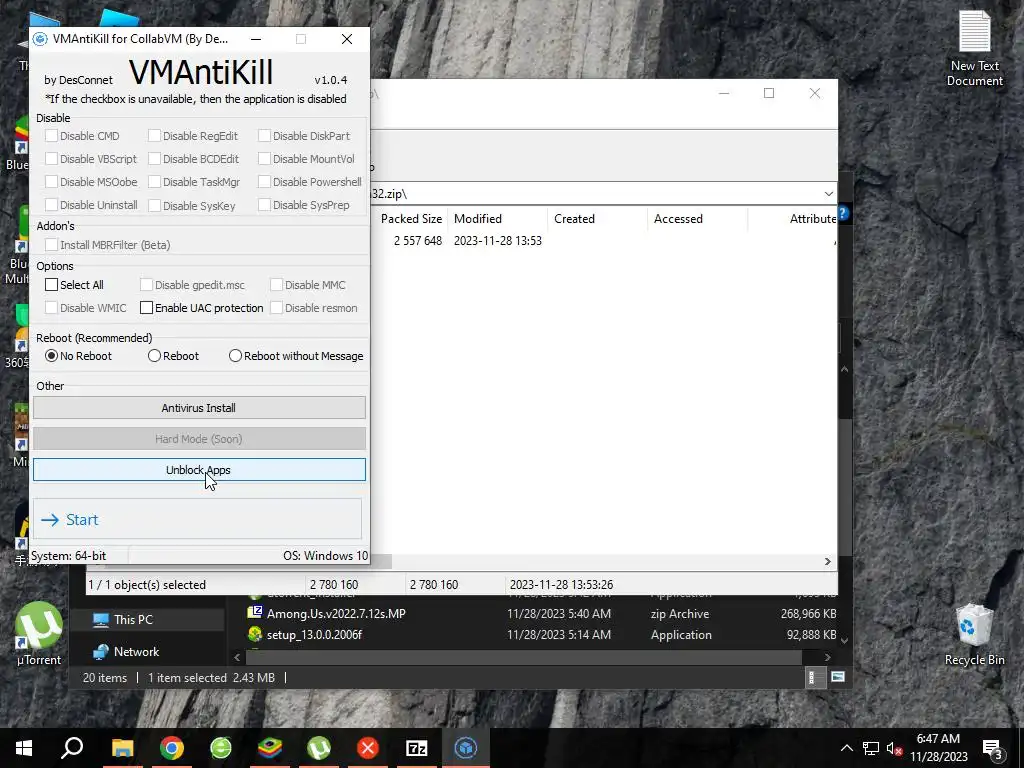The width and height of the screenshot is (1024, 768).
Task: Close the VMAntiKill window
Action: (x=347, y=39)
